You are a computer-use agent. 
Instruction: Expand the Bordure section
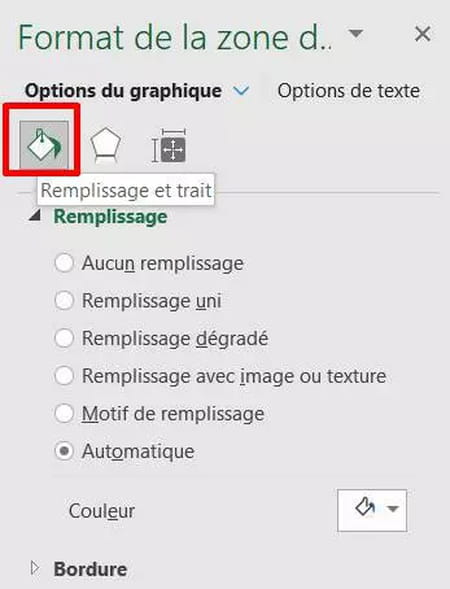pyautogui.click(x=35, y=568)
